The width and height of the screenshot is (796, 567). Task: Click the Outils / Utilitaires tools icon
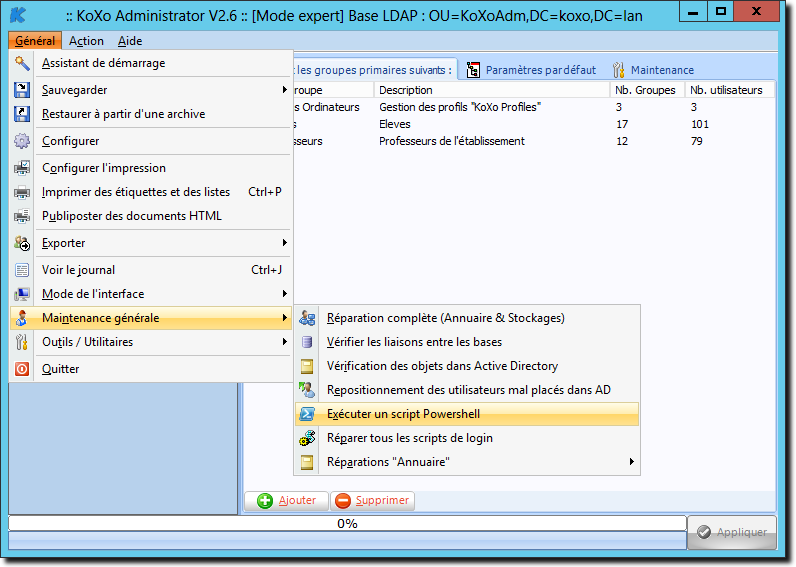tap(22, 342)
